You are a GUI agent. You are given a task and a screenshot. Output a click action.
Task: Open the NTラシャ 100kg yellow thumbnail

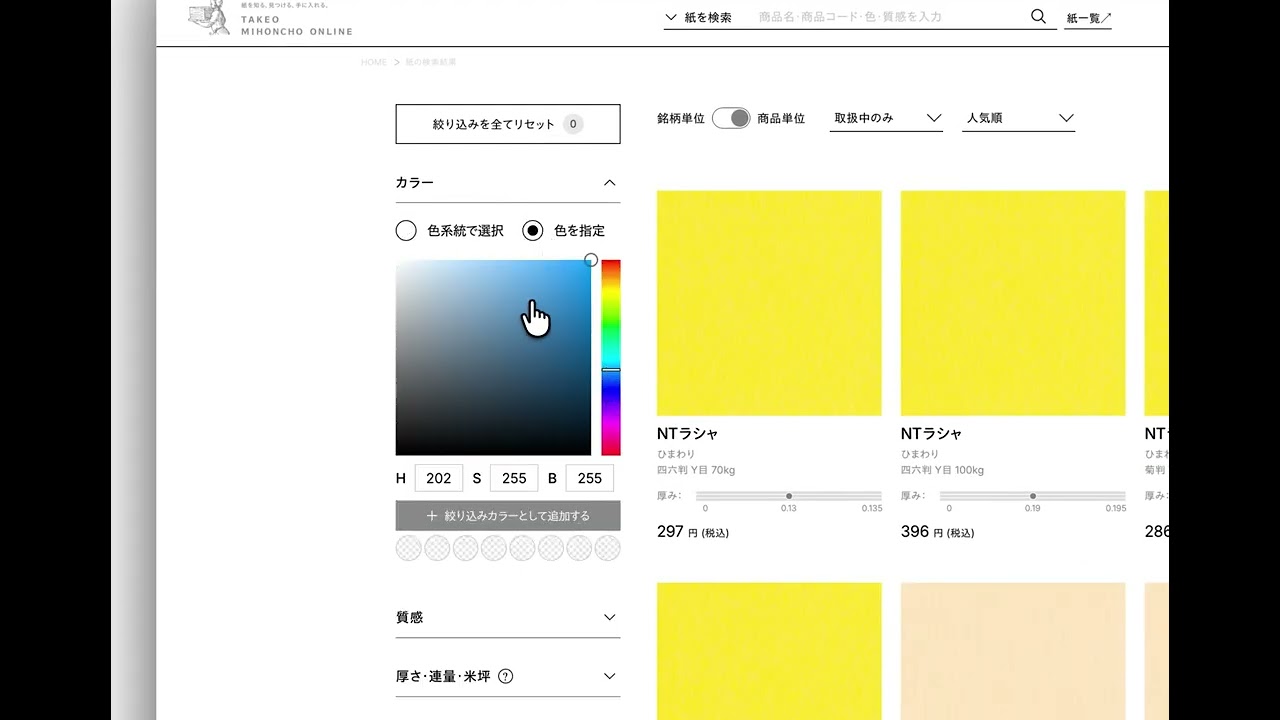coord(1013,303)
